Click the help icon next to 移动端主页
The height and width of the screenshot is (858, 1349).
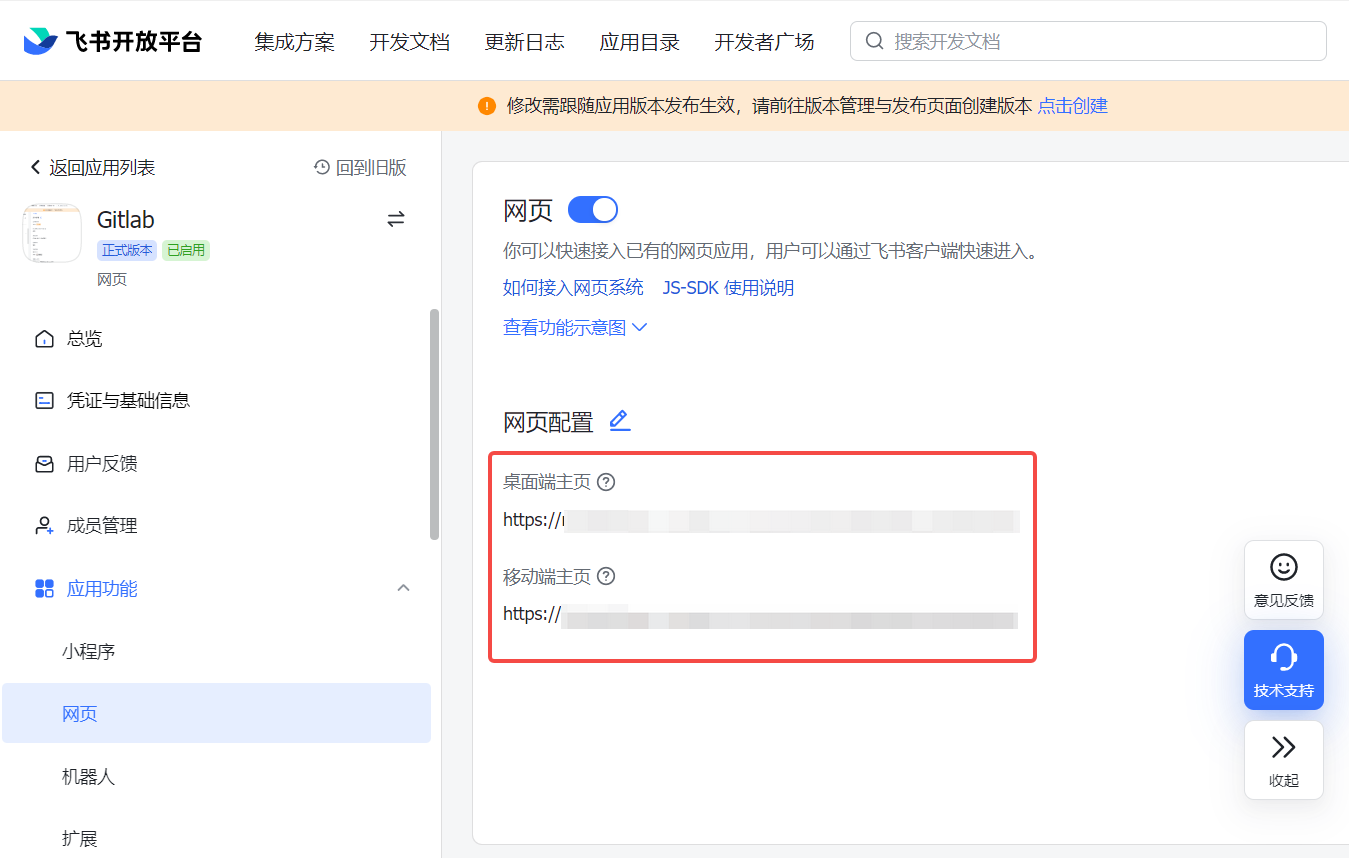pos(606,577)
